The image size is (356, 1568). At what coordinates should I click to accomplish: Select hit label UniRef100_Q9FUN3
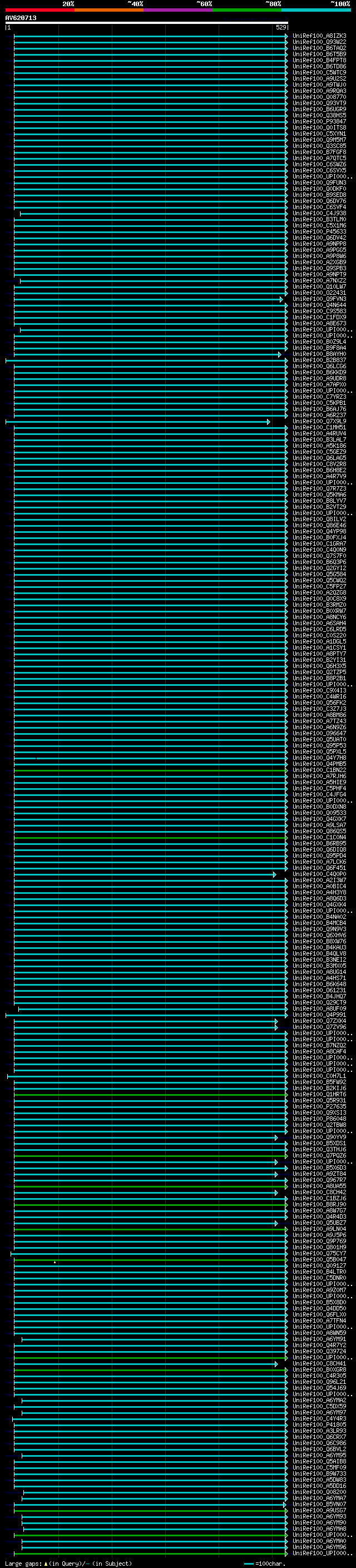click(319, 183)
